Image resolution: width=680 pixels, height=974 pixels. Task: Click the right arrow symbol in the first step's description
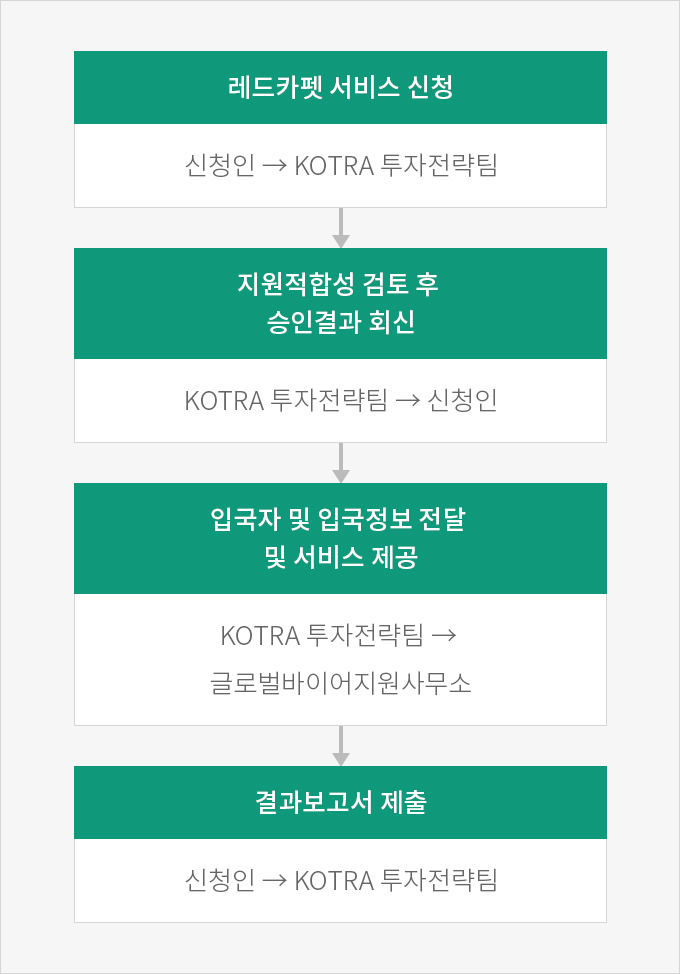click(x=274, y=166)
